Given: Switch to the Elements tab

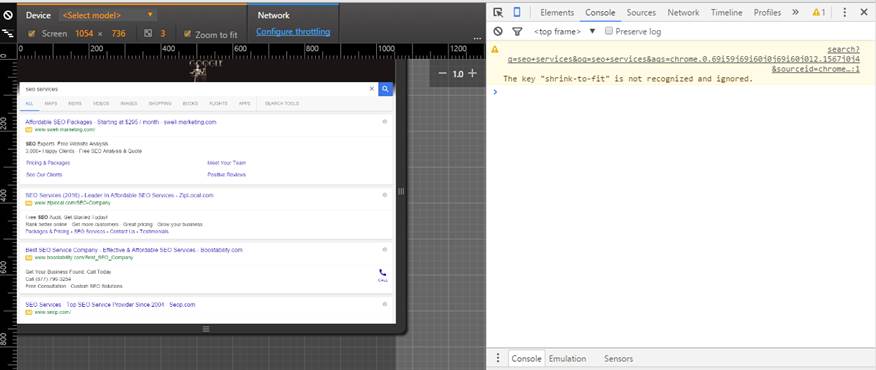Looking at the screenshot, I should click(x=557, y=12).
